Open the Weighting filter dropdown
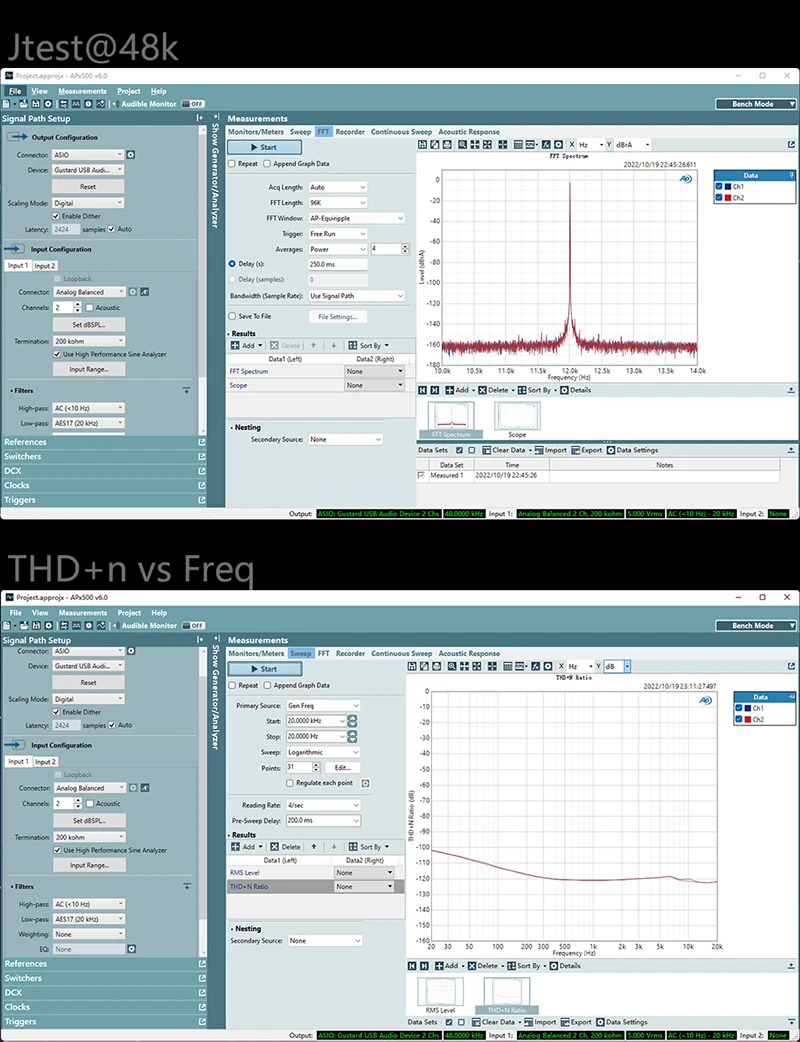Screen dimensions: 800x1042 (89, 934)
